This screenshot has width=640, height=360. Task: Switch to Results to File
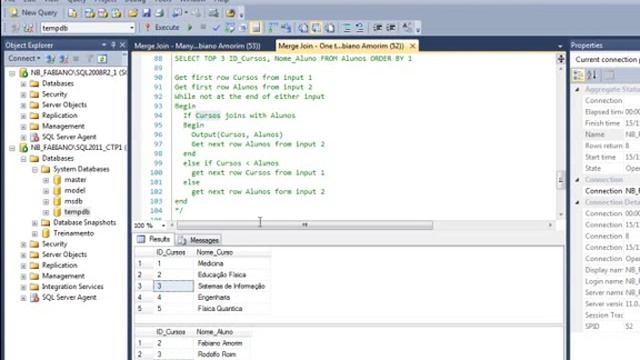click(x=330, y=28)
